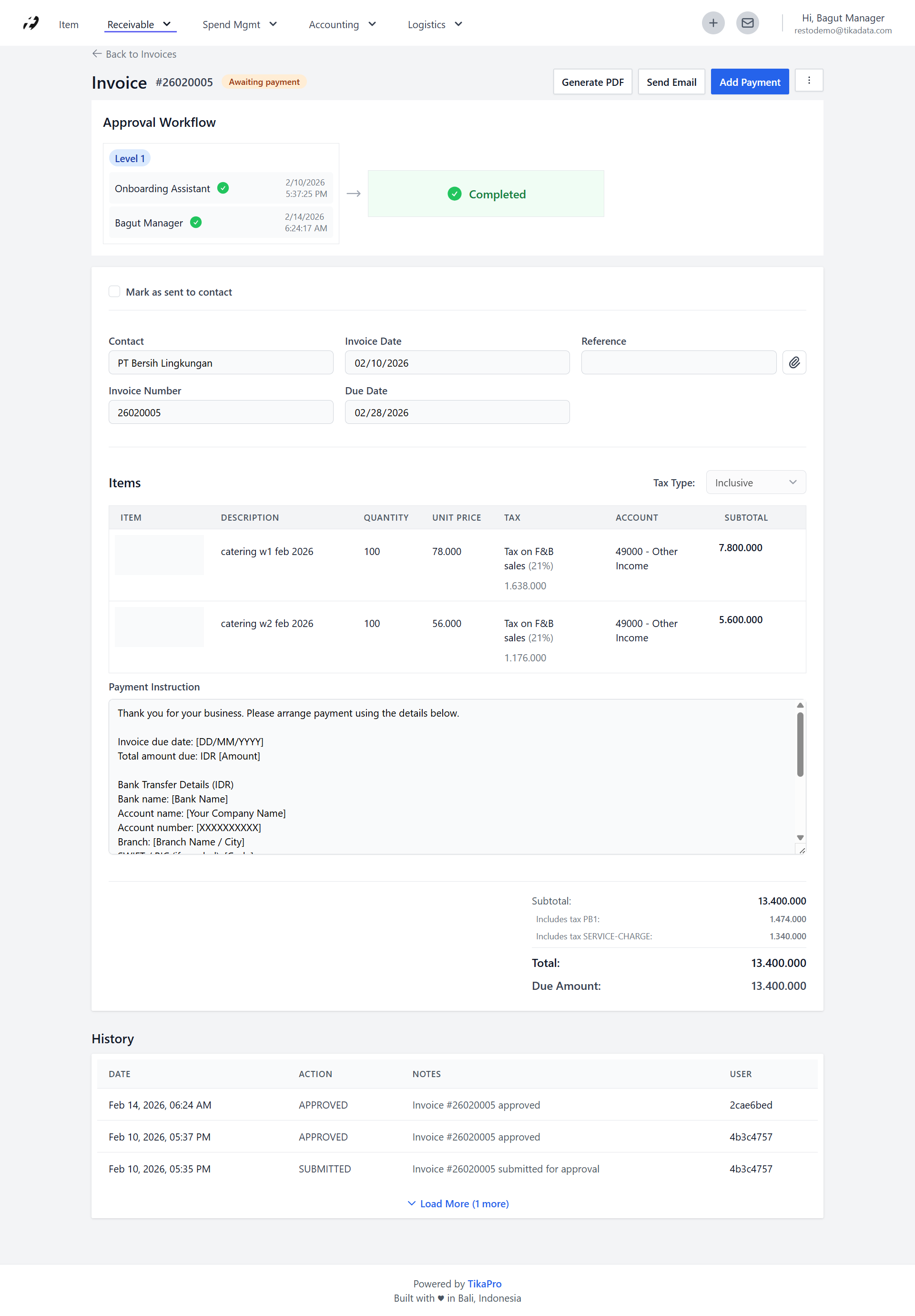Open the plus quick-create icon
This screenshot has height=1316, width=915.
tap(713, 23)
